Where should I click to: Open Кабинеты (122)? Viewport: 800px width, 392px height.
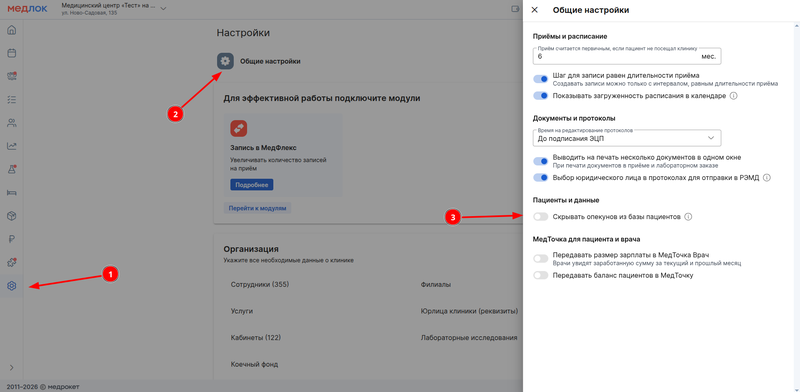(256, 337)
